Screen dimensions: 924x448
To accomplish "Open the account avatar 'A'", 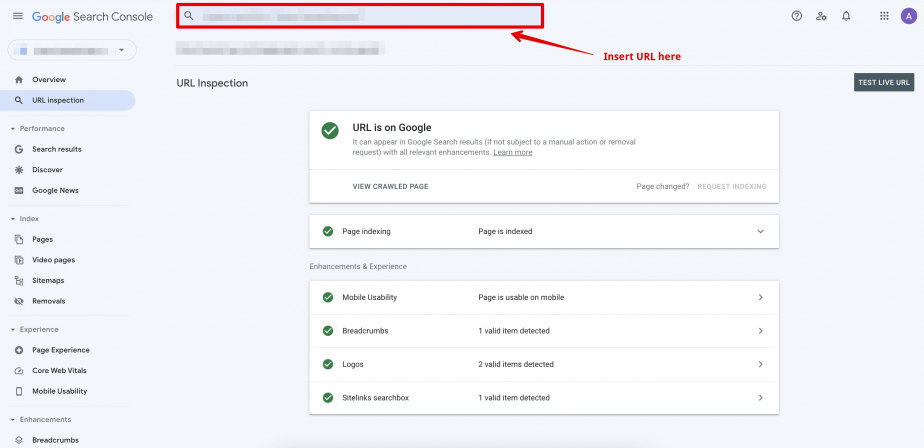I will tap(909, 16).
